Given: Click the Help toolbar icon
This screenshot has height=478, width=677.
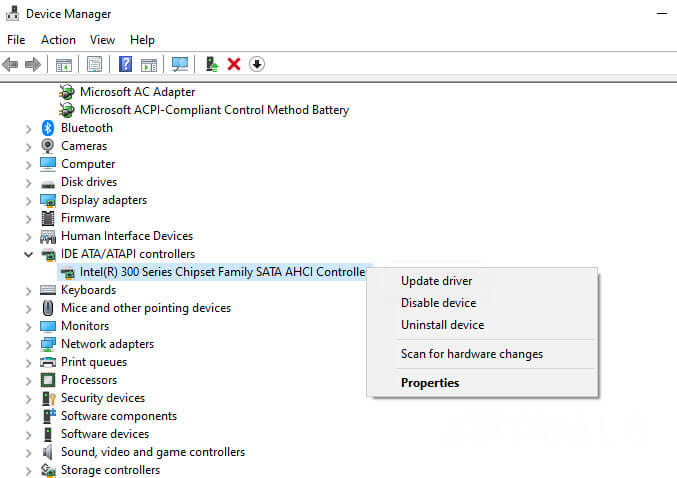Looking at the screenshot, I should 125,64.
